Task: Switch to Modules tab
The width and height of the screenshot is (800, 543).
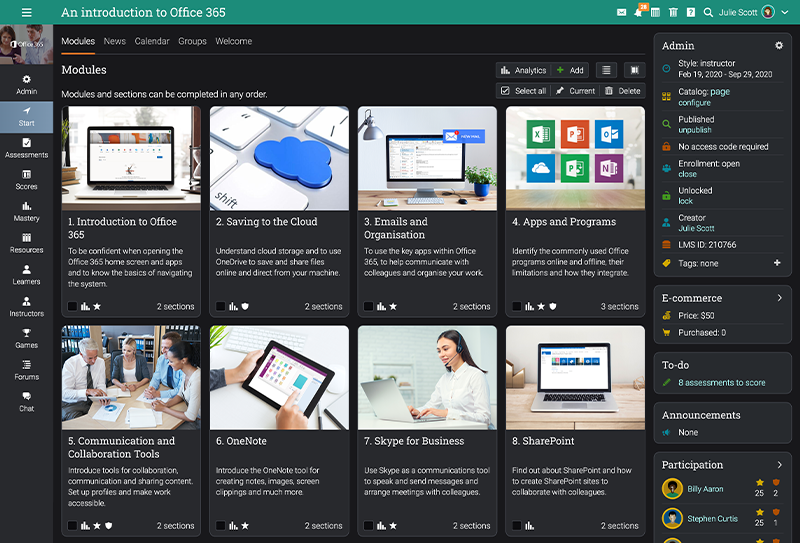Action: click(78, 41)
